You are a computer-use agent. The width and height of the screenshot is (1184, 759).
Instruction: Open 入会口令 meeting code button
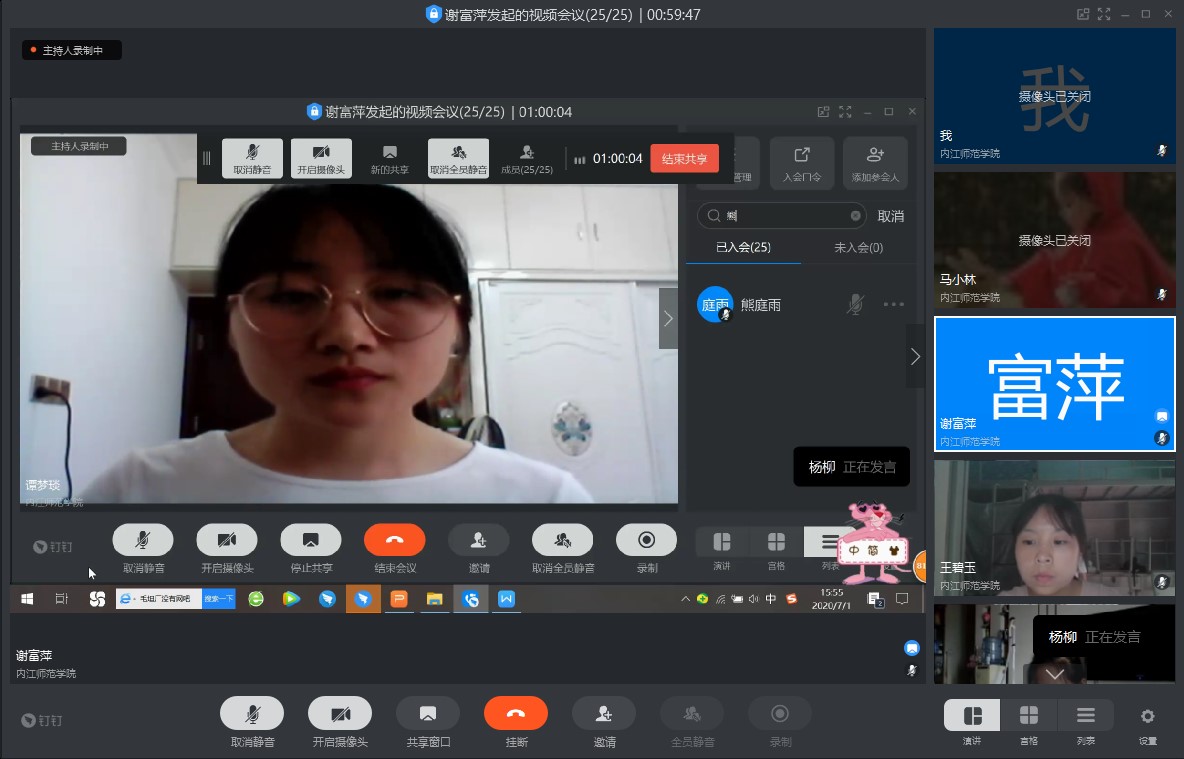click(x=802, y=163)
